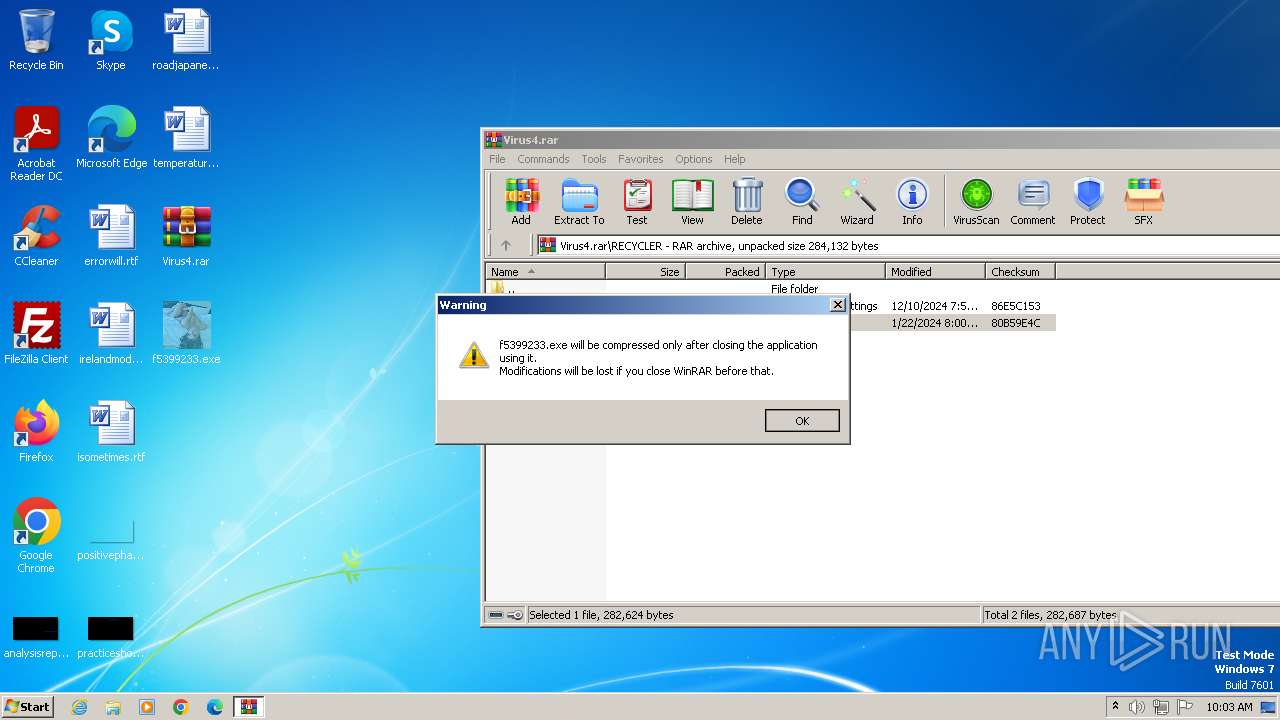This screenshot has height=720, width=1280.
Task: Click the Protect archive icon
Action: coord(1088,202)
